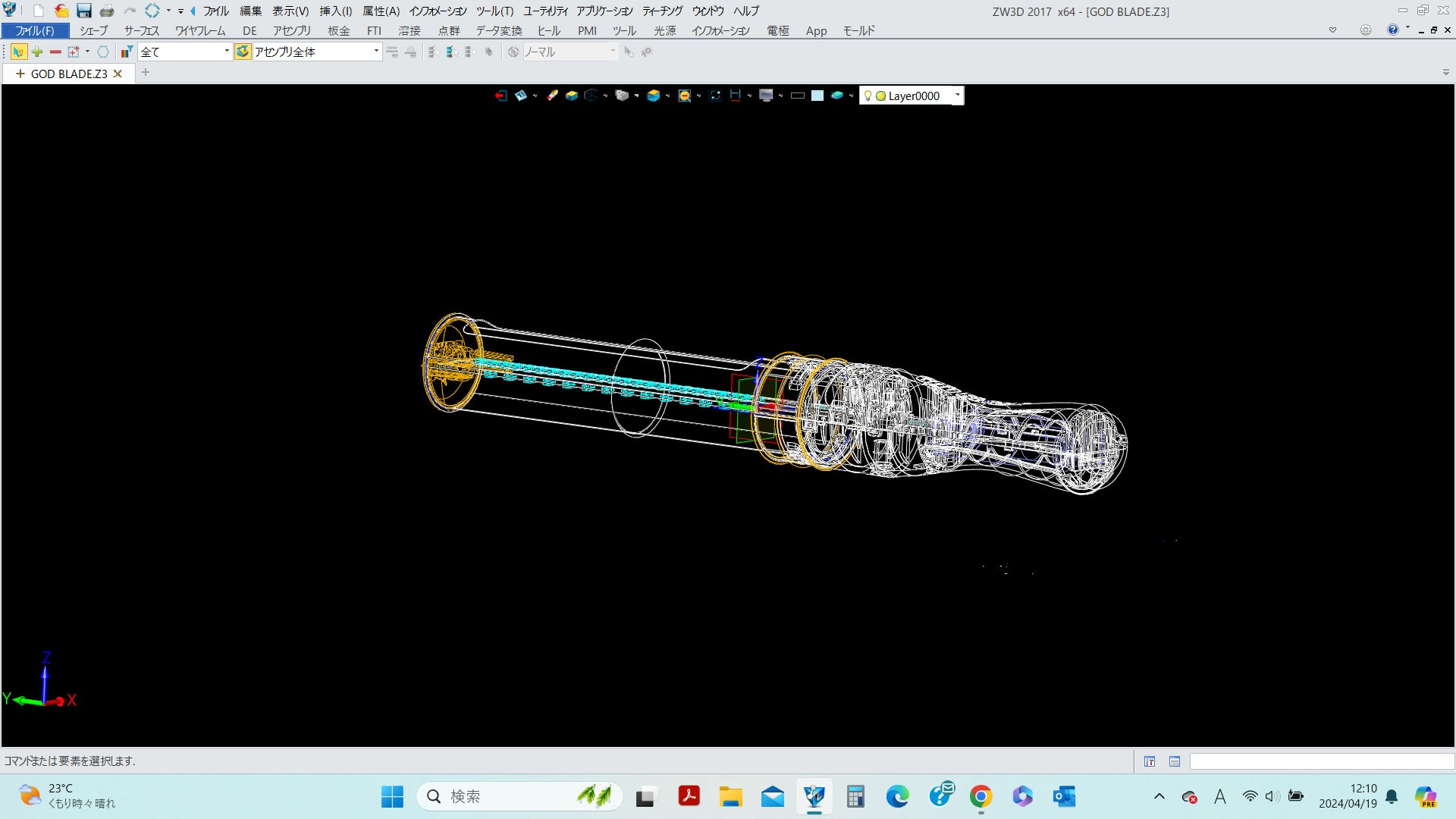Click the Save file icon
Viewport: 1456px width, 819px height.
(x=84, y=11)
